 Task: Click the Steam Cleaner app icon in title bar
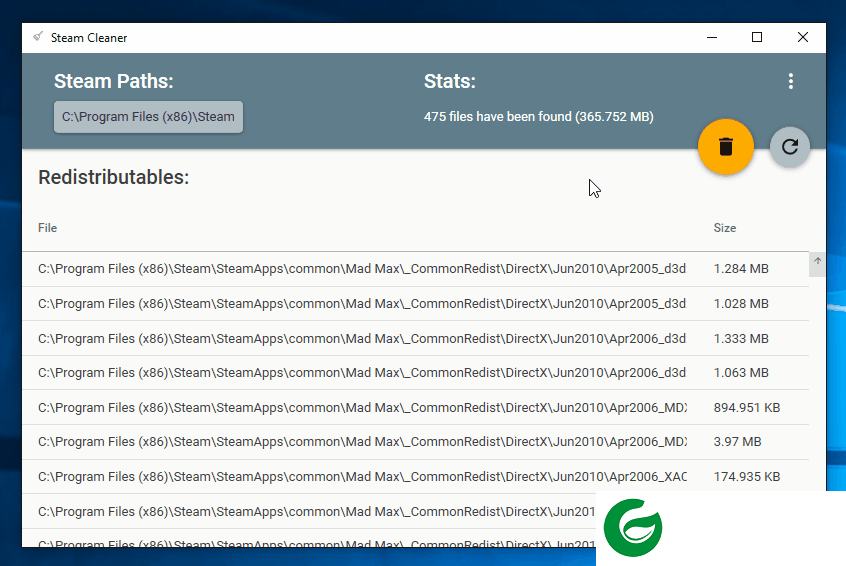[38, 37]
